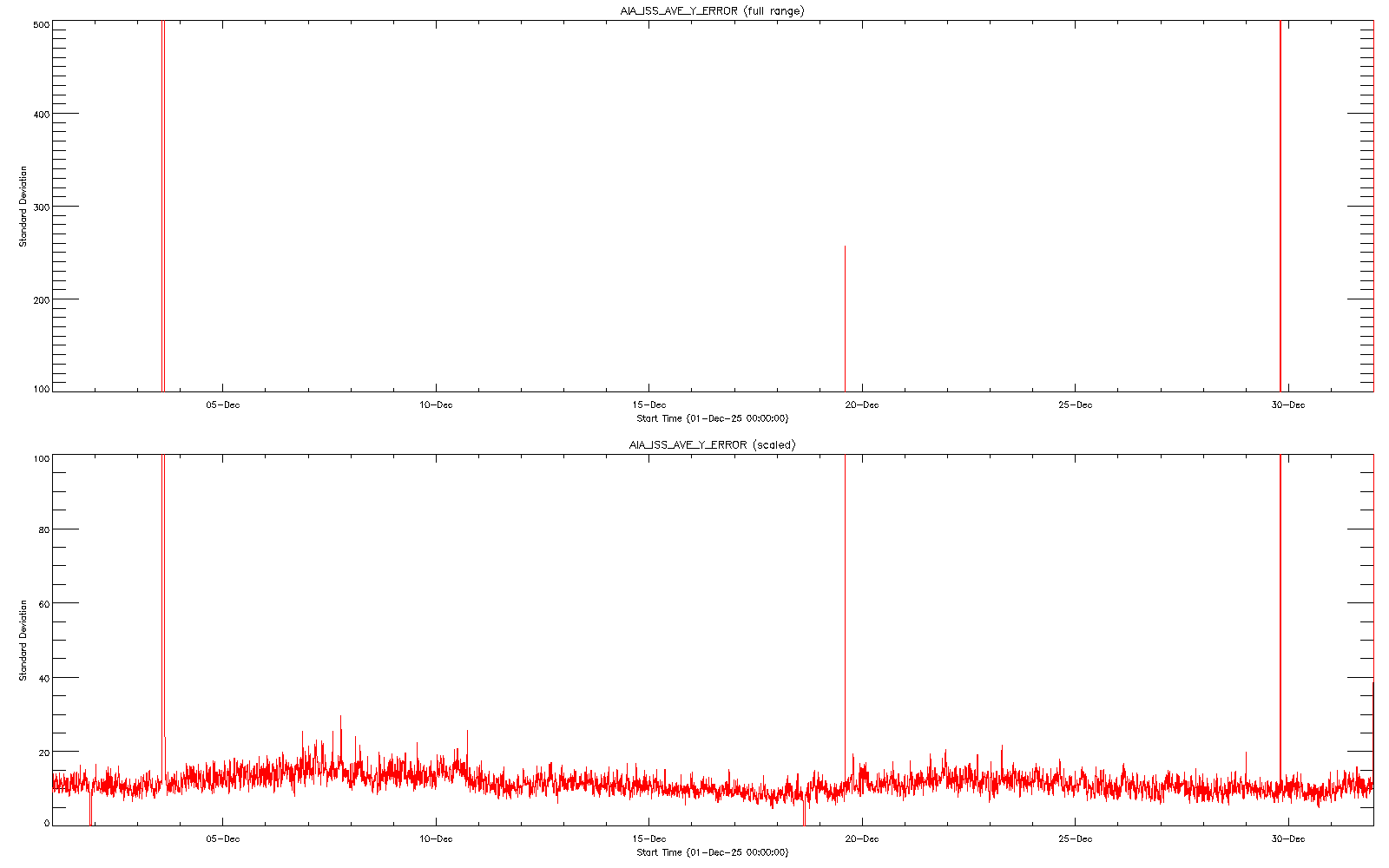Select the 20-Dec tick label in bottom plot

pyautogui.click(x=862, y=839)
